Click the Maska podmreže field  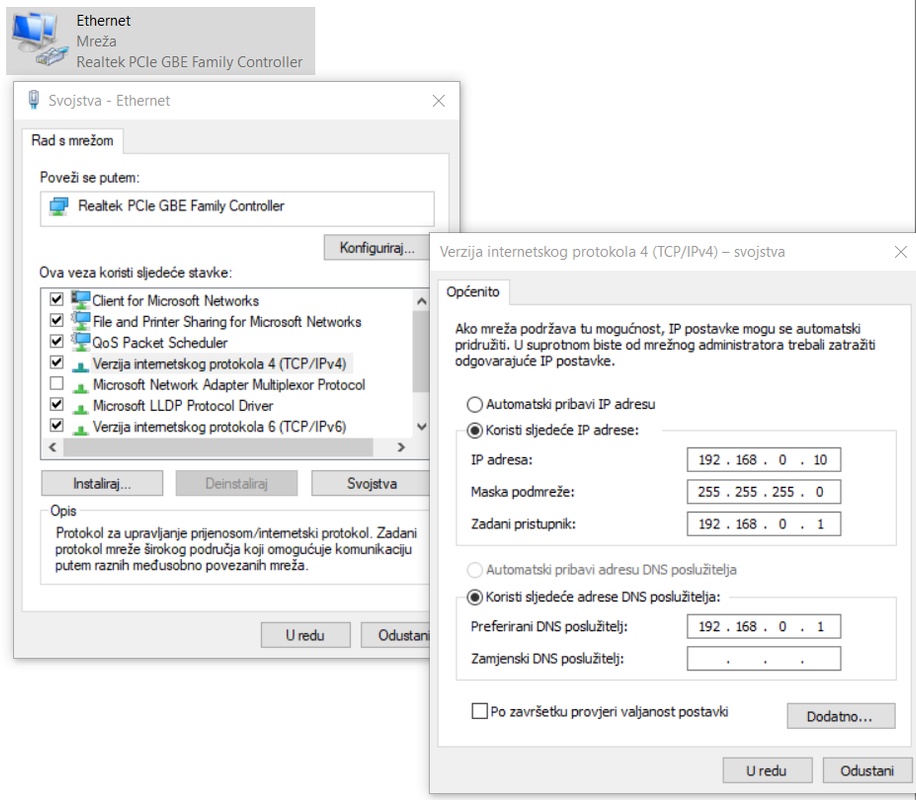[764, 492]
